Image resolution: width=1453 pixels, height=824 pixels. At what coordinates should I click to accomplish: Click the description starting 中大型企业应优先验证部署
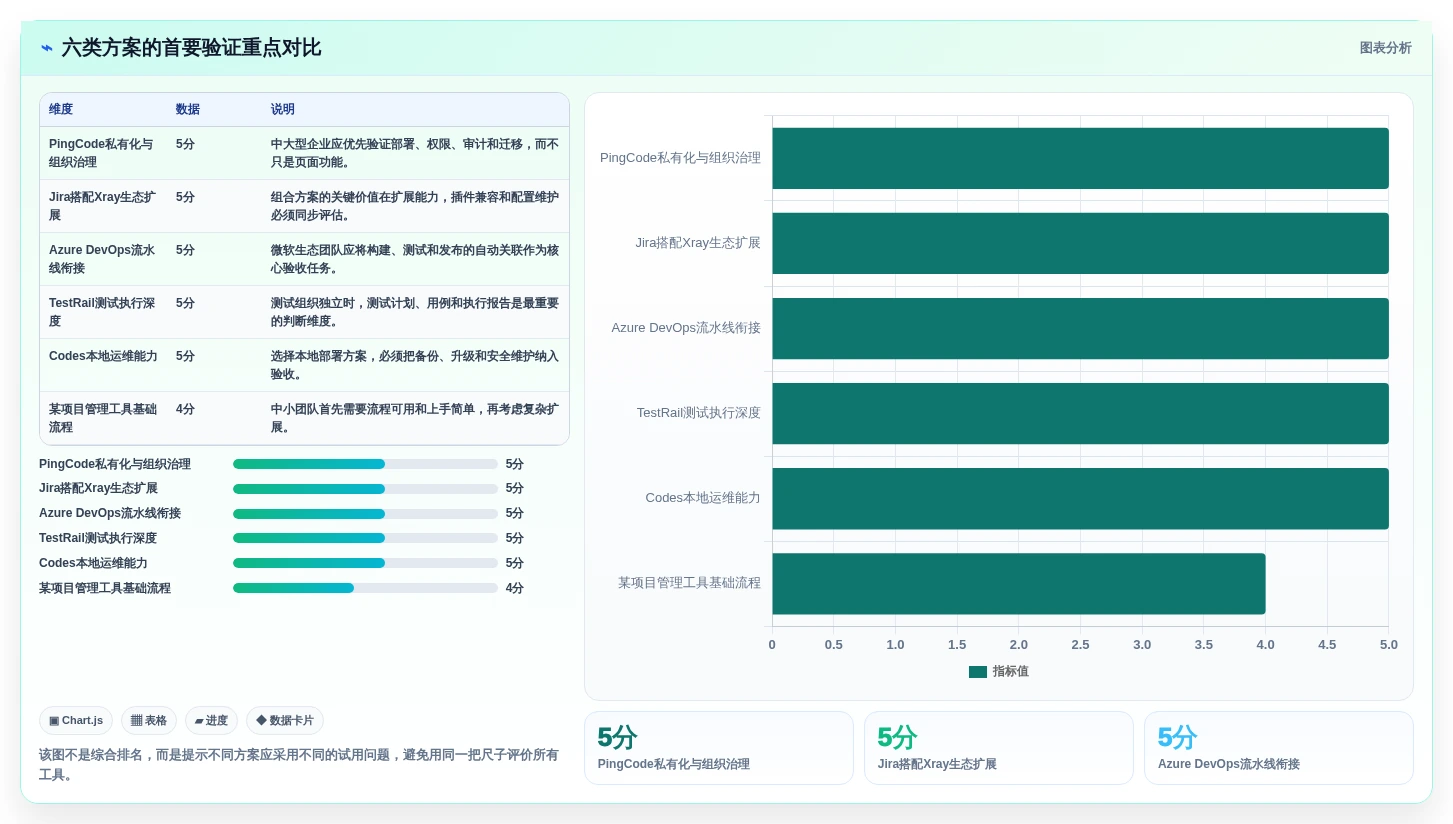pyautogui.click(x=415, y=153)
